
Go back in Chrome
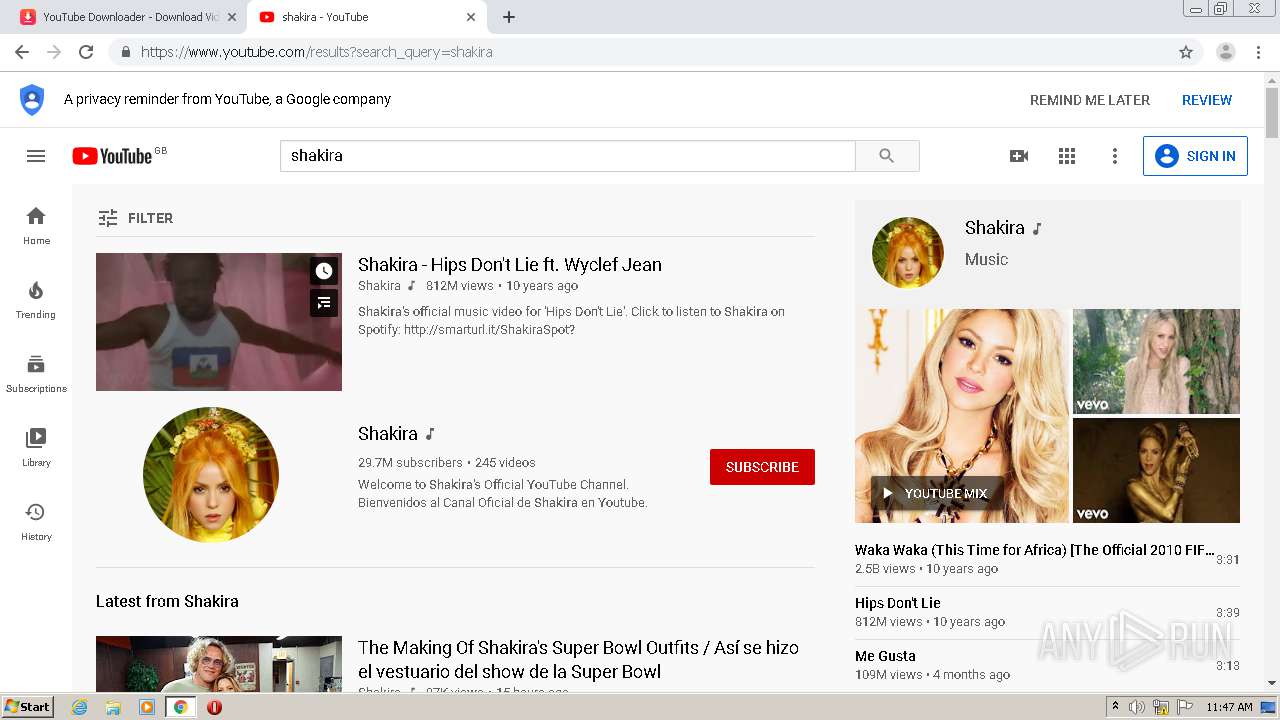pos(22,52)
